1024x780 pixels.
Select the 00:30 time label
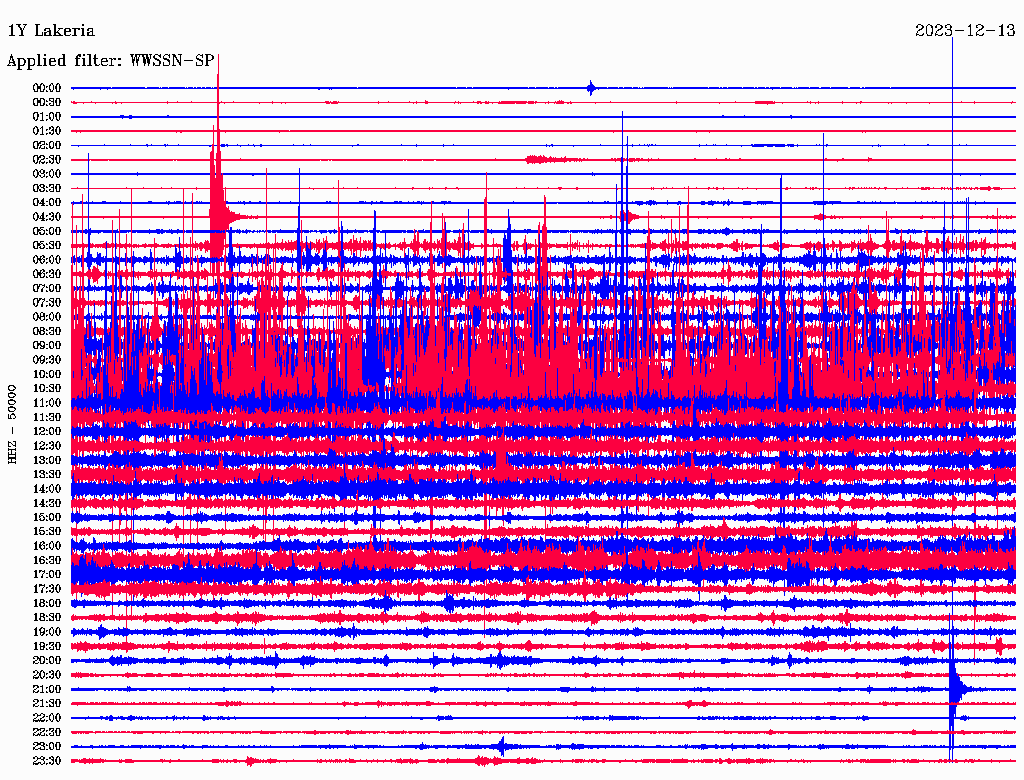click(x=47, y=103)
